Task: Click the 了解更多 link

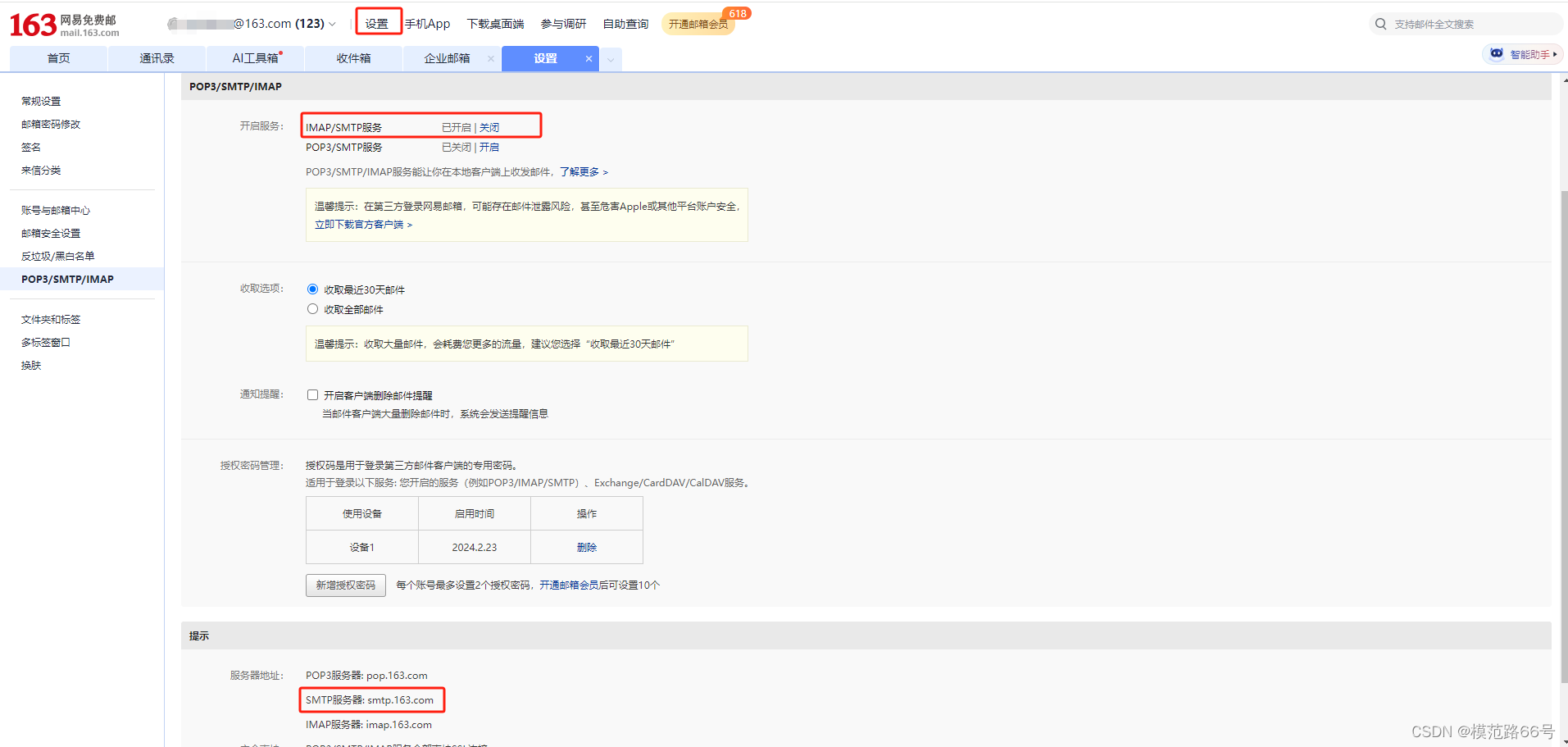Action: (584, 172)
